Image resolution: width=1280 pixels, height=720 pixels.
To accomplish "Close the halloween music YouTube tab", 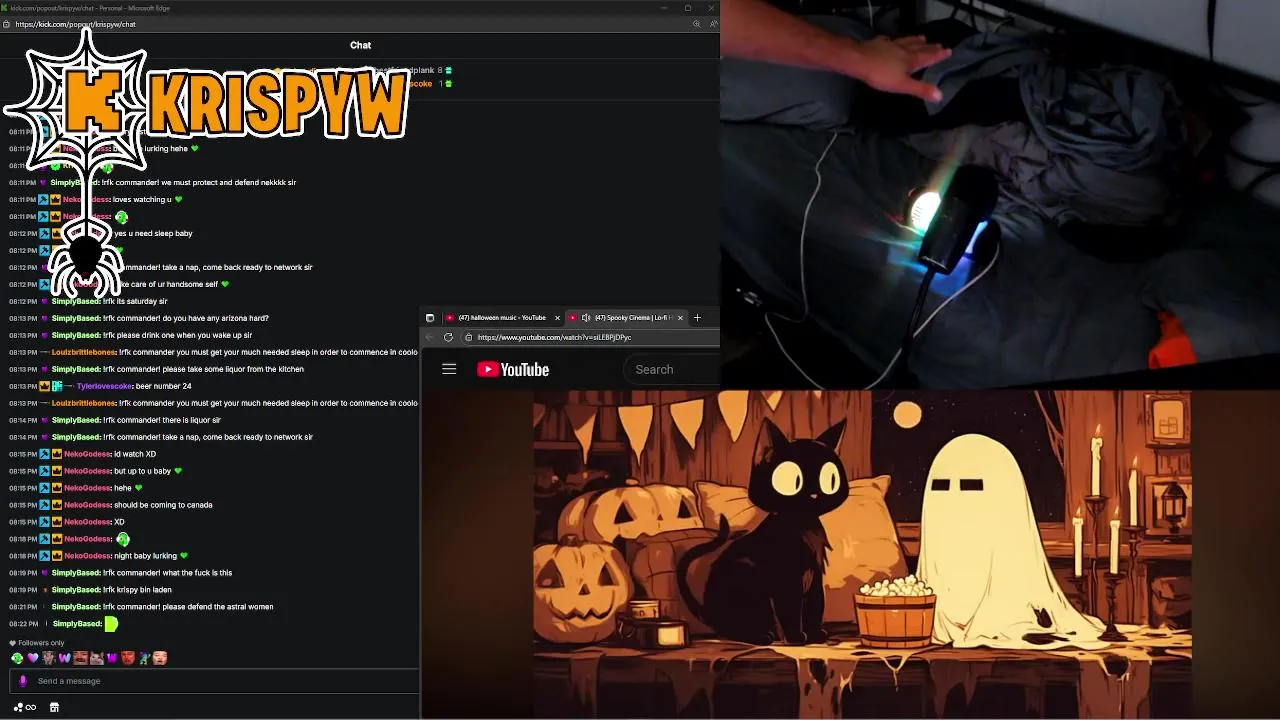I will tap(557, 318).
